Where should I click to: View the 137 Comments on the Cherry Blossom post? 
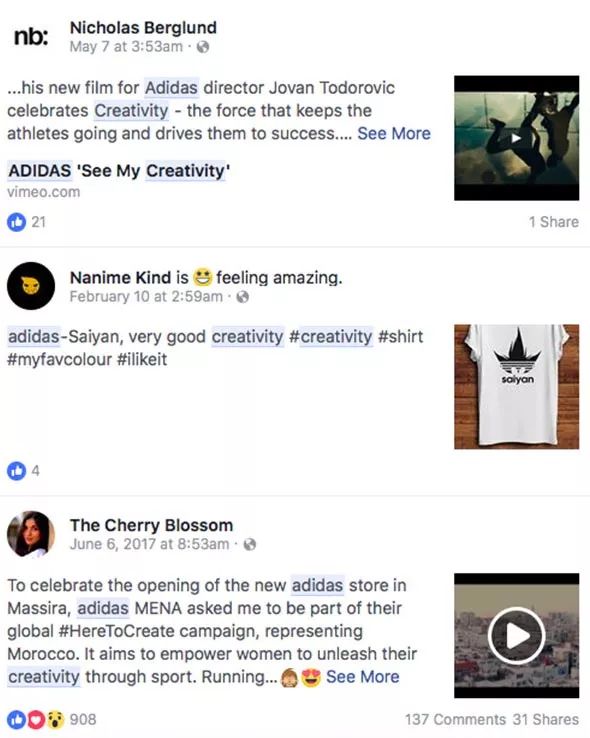click(x=455, y=720)
